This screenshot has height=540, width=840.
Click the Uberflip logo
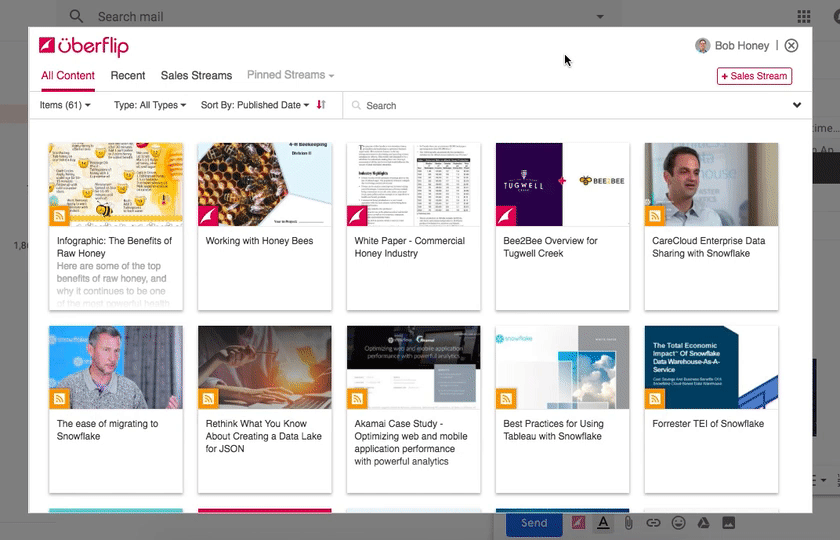pyautogui.click(x=84, y=46)
